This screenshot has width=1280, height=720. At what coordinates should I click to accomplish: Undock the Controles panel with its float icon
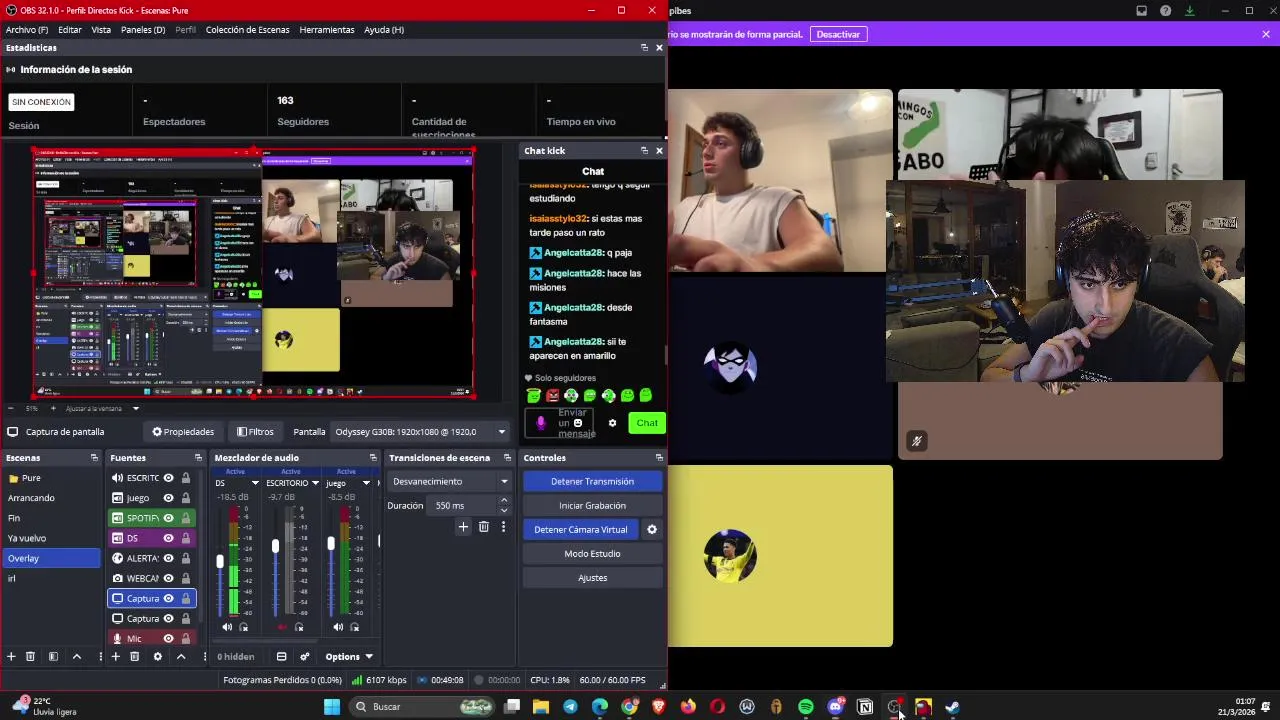click(x=659, y=457)
